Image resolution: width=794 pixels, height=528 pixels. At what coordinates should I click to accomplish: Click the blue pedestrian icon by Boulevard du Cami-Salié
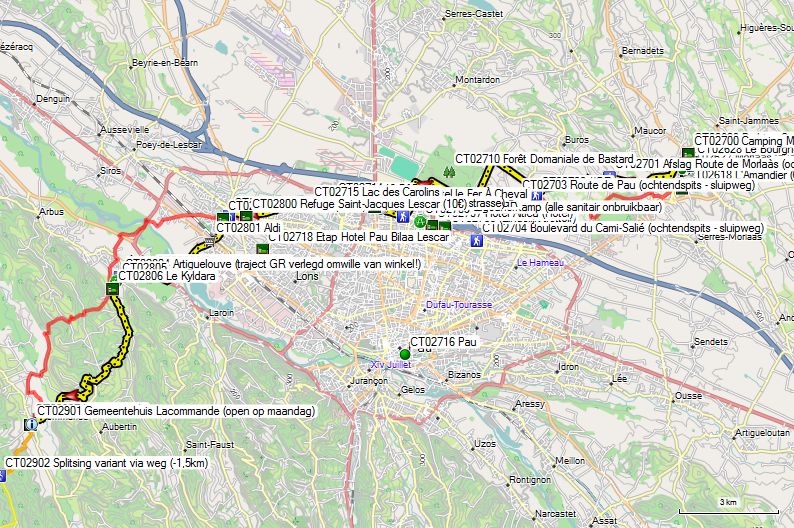(477, 240)
